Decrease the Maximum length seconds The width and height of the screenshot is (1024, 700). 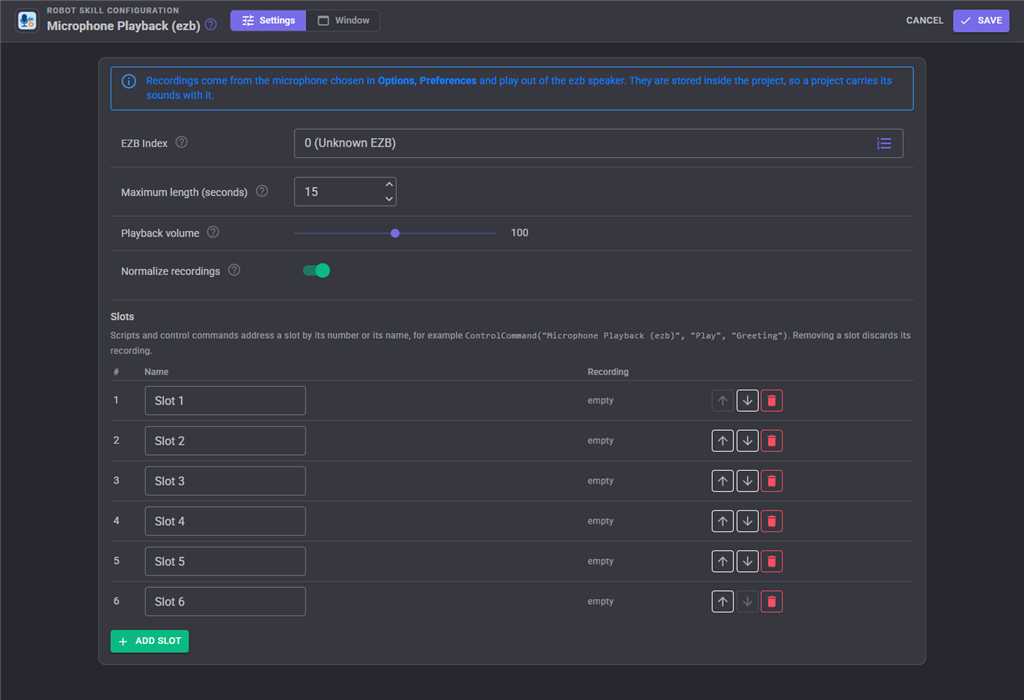point(389,199)
